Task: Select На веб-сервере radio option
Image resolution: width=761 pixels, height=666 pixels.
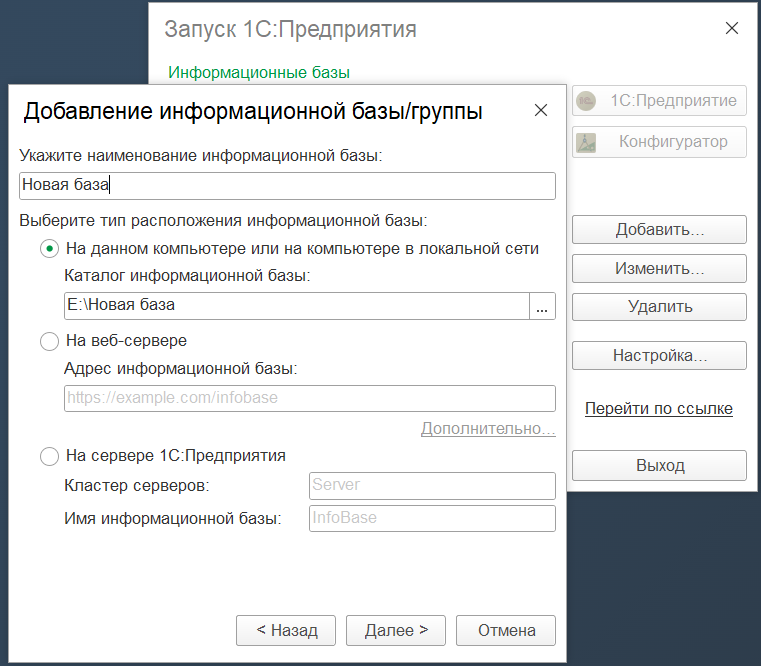Action: 49,341
